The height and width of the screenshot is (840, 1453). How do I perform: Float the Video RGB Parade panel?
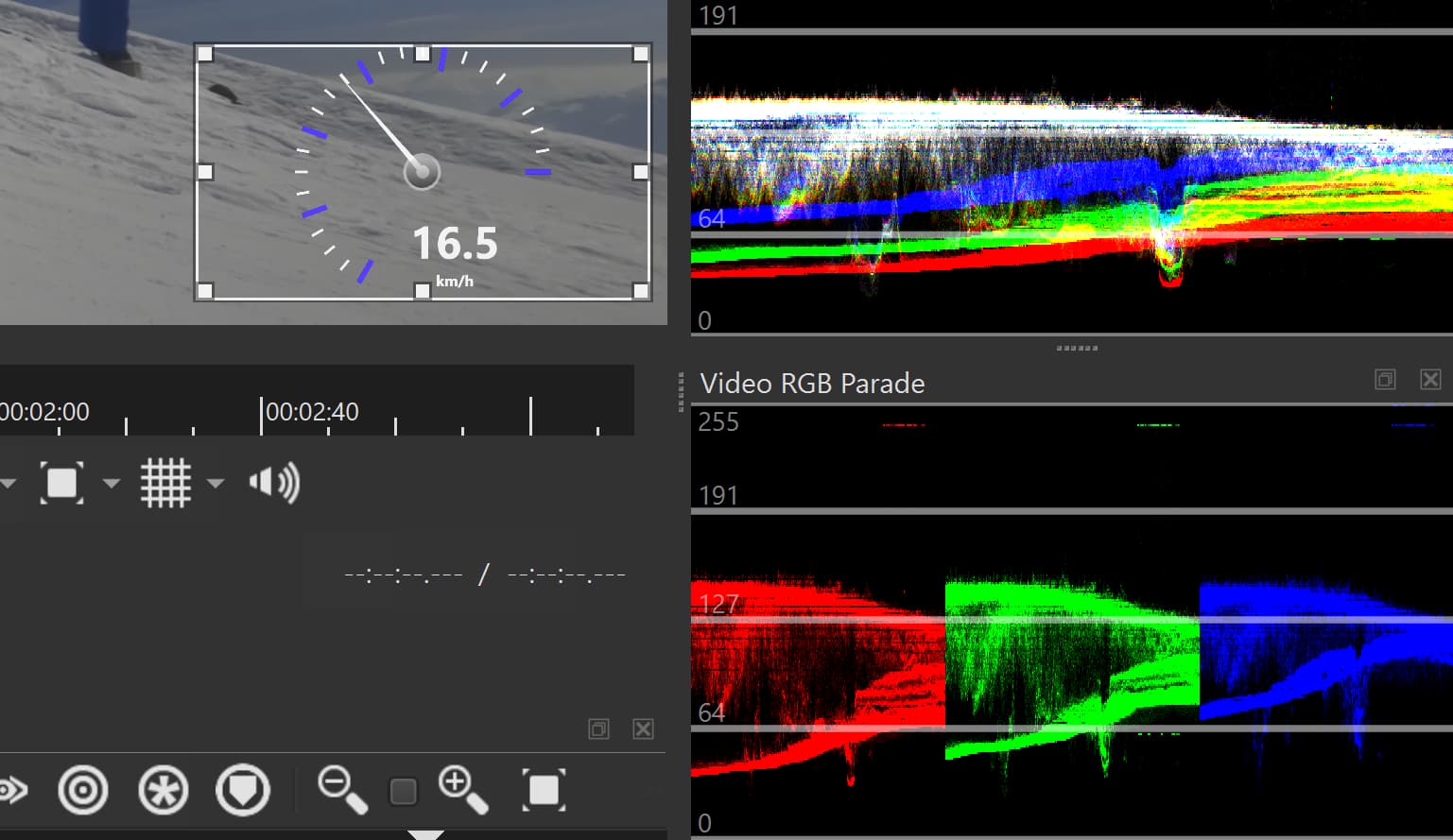[1385, 380]
